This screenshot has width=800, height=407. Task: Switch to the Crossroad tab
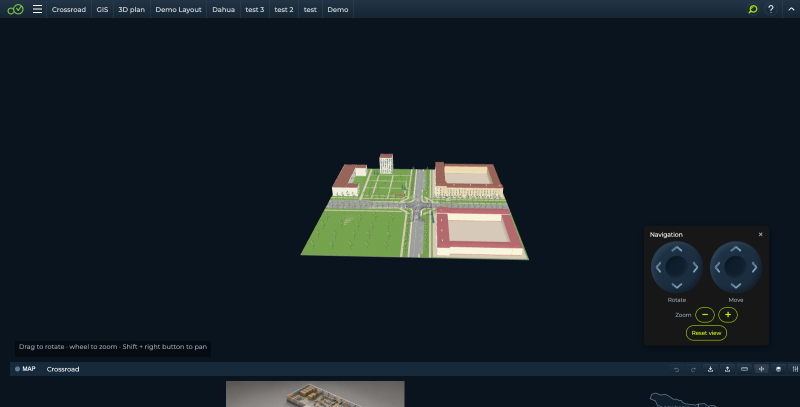69,9
